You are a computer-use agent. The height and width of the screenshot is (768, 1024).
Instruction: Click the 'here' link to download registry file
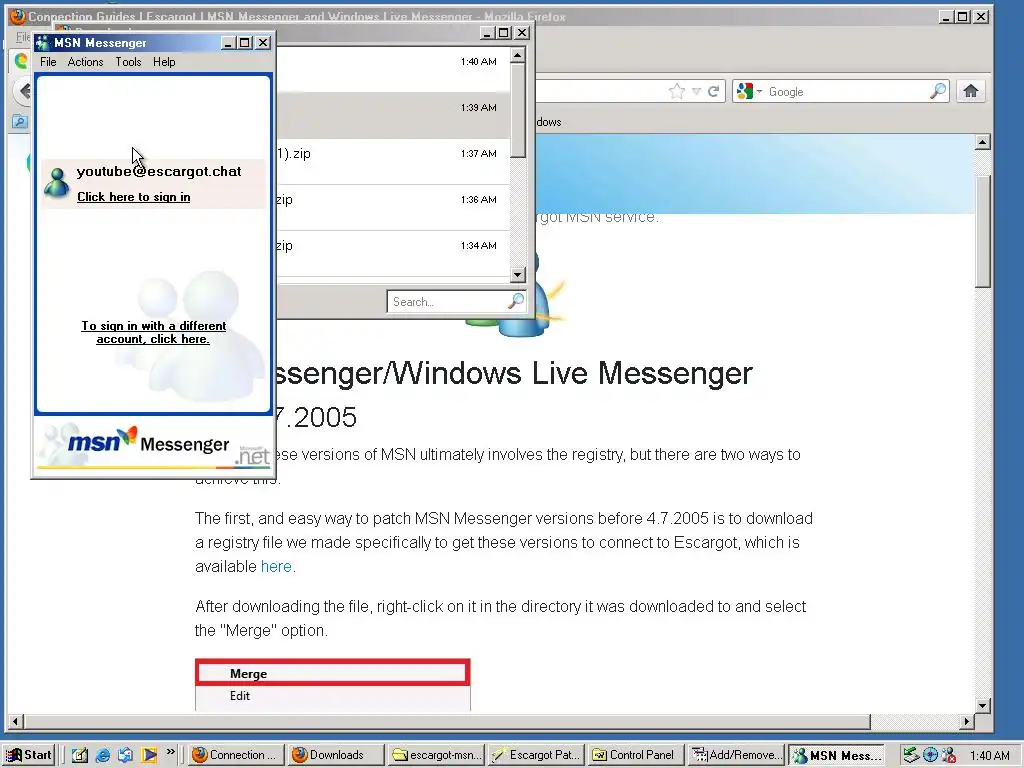276,566
